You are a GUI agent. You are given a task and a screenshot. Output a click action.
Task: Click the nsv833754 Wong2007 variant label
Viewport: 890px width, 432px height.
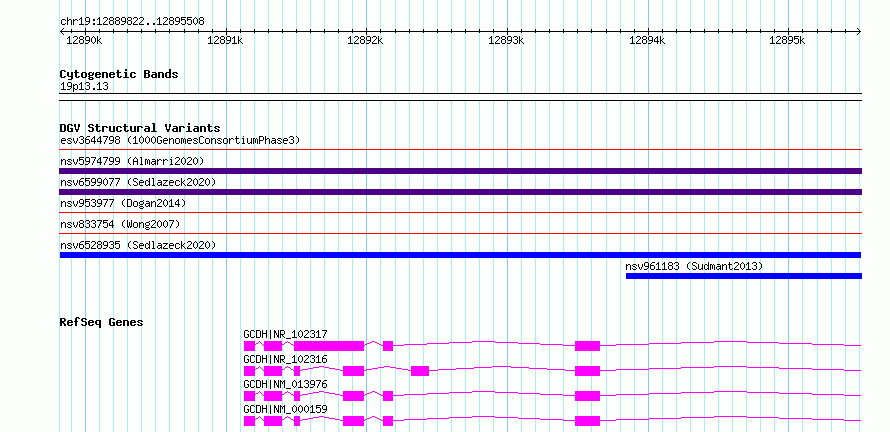(x=120, y=224)
